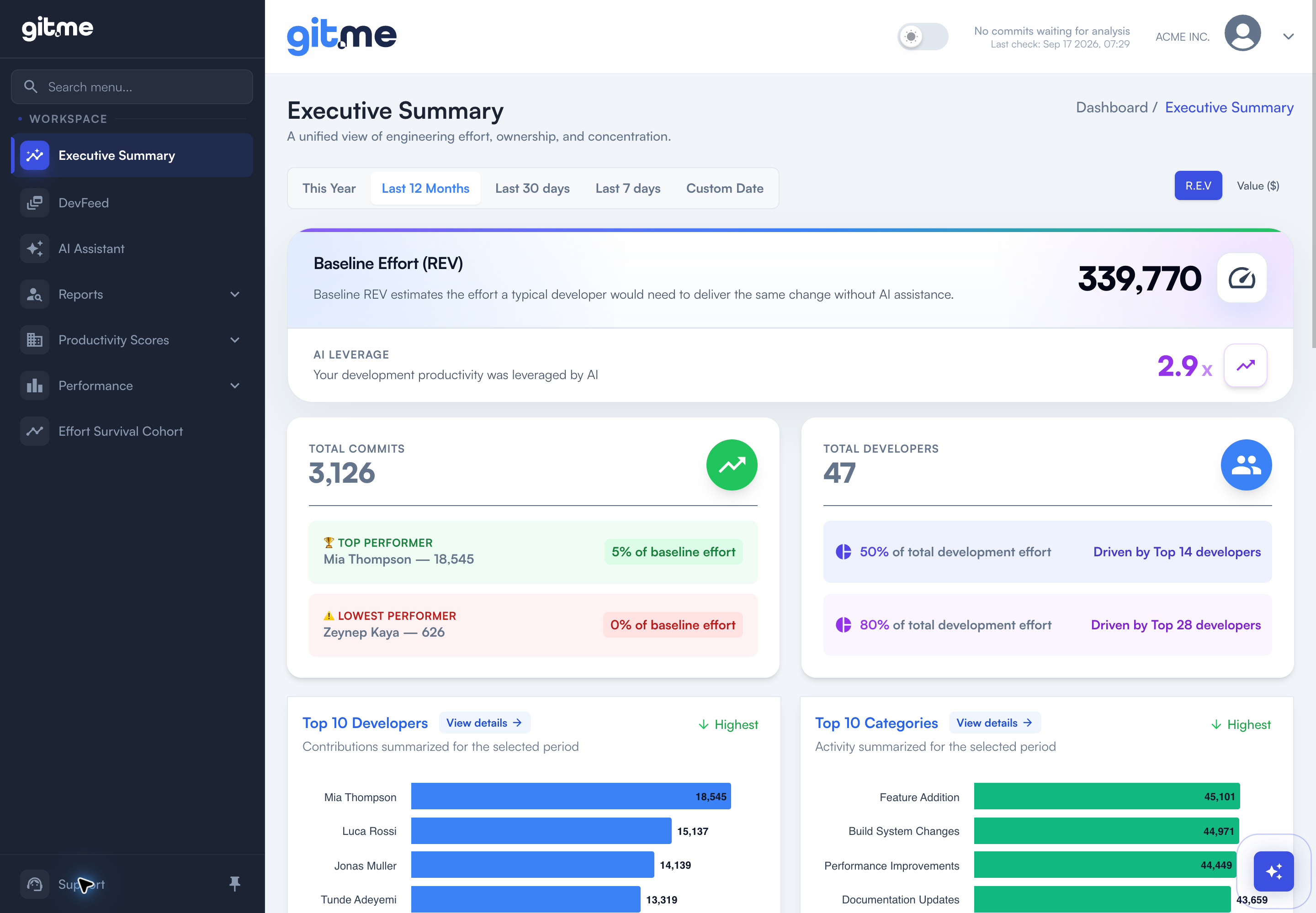Viewport: 1316px width, 913px height.
Task: Click the DevFeed sidebar icon
Action: (34, 203)
